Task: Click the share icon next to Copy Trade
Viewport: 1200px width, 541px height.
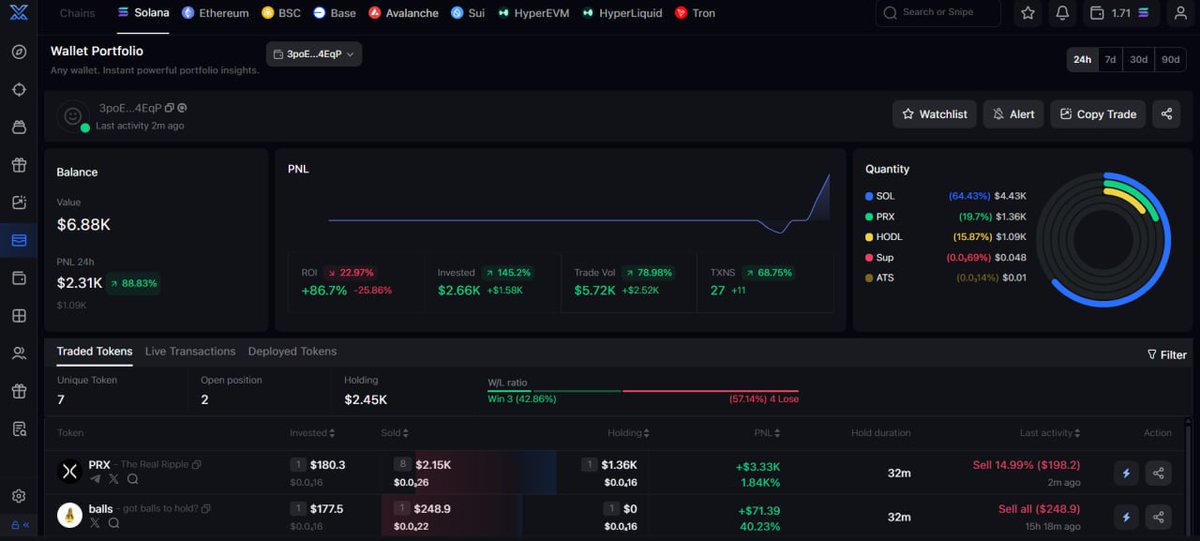Action: (x=1166, y=114)
